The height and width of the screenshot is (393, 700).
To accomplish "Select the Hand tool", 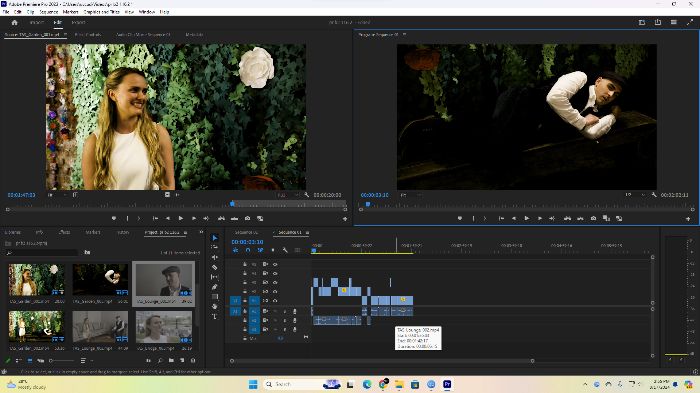I will point(215,306).
